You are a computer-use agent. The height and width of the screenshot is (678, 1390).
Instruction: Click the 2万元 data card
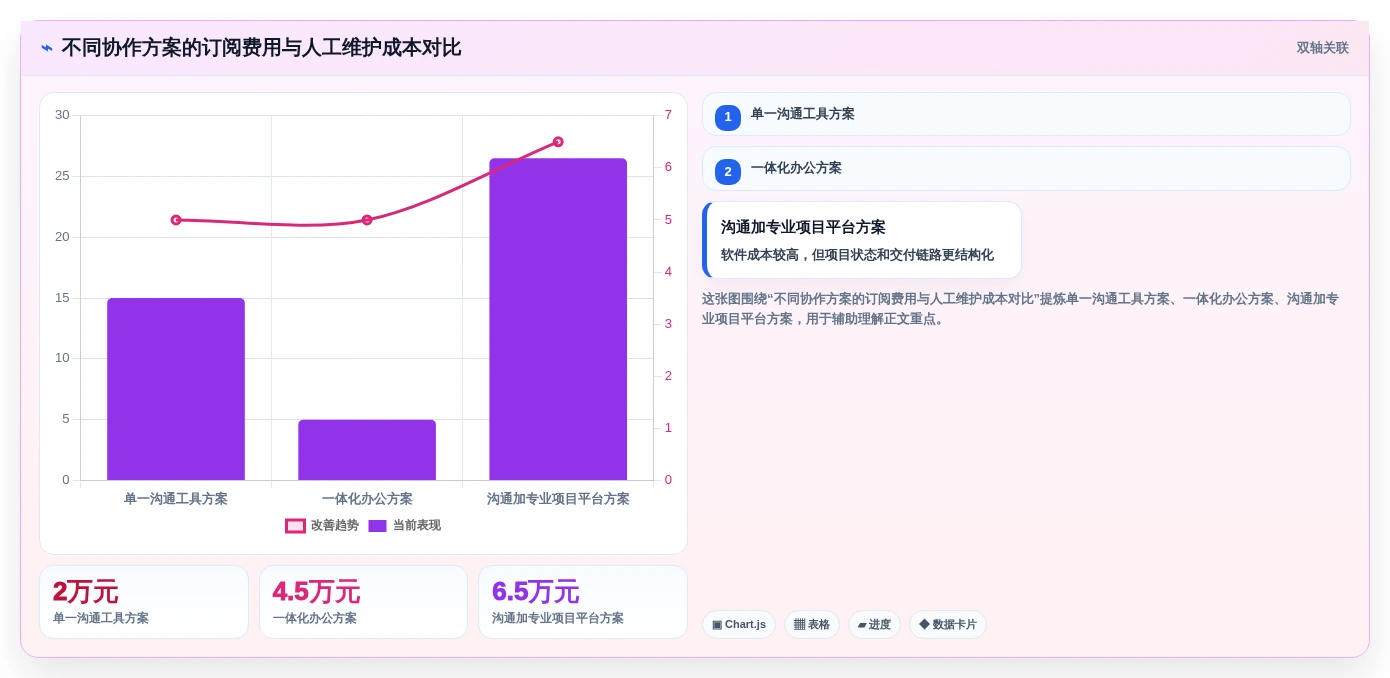tap(144, 602)
